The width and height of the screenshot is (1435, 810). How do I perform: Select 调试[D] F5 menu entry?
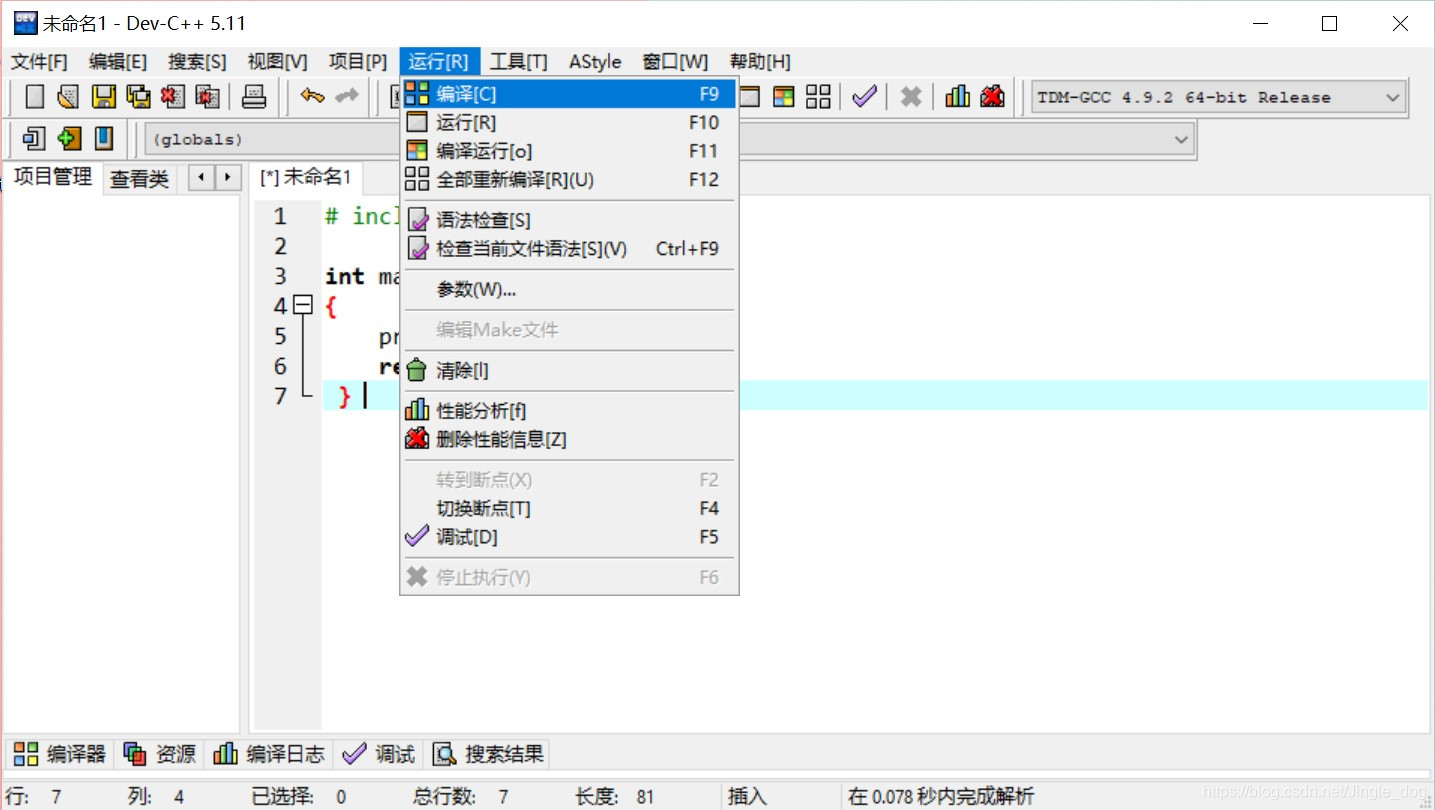[x=569, y=537]
